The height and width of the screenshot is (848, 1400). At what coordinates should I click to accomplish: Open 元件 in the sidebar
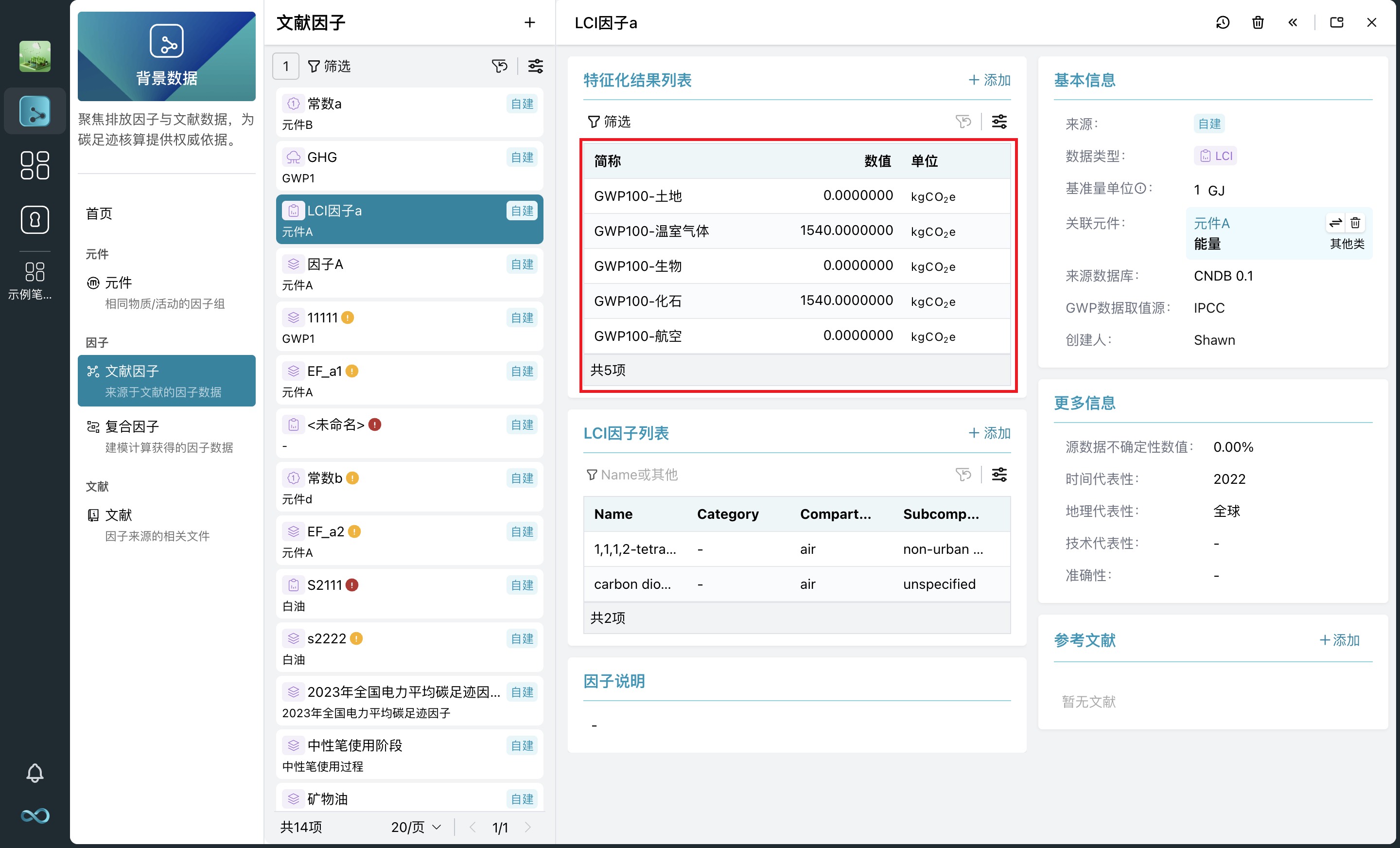pos(119,283)
